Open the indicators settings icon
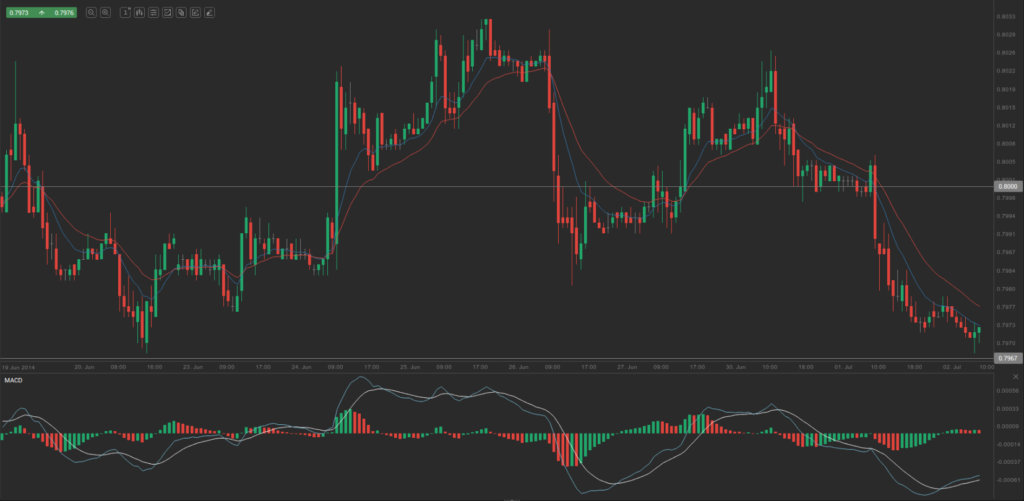Viewport: 1024px width, 501px height. (x=153, y=13)
